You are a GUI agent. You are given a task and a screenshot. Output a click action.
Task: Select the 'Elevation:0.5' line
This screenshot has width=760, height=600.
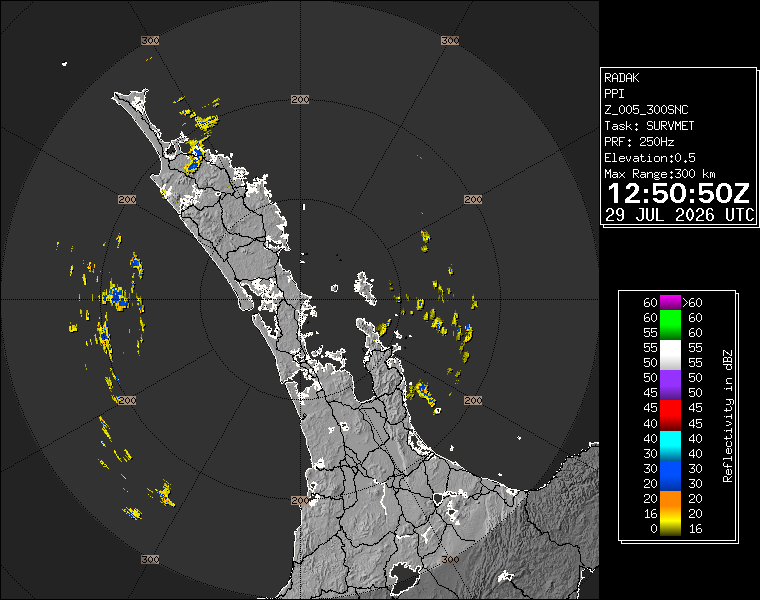point(650,158)
